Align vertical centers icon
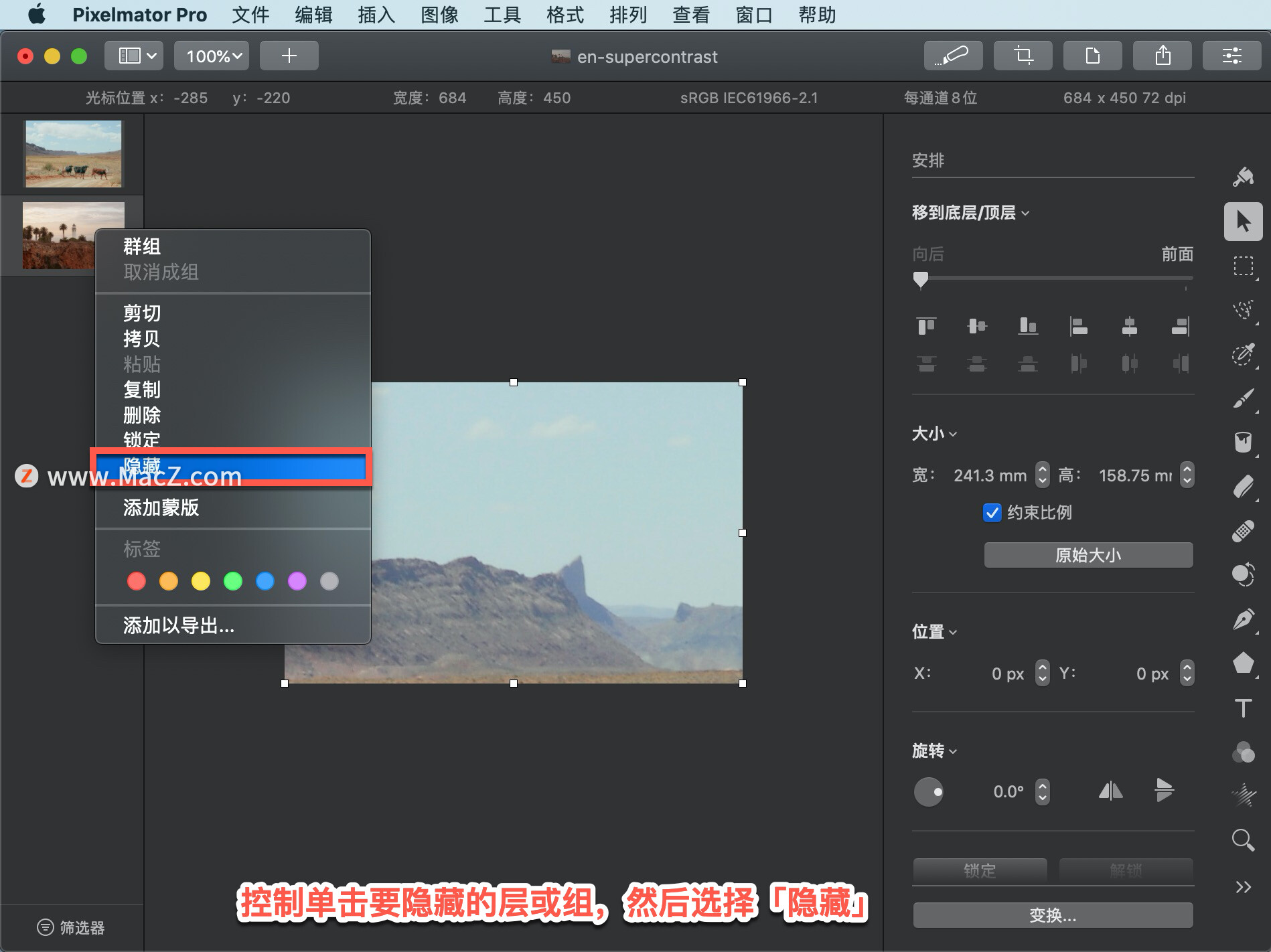 point(977,326)
